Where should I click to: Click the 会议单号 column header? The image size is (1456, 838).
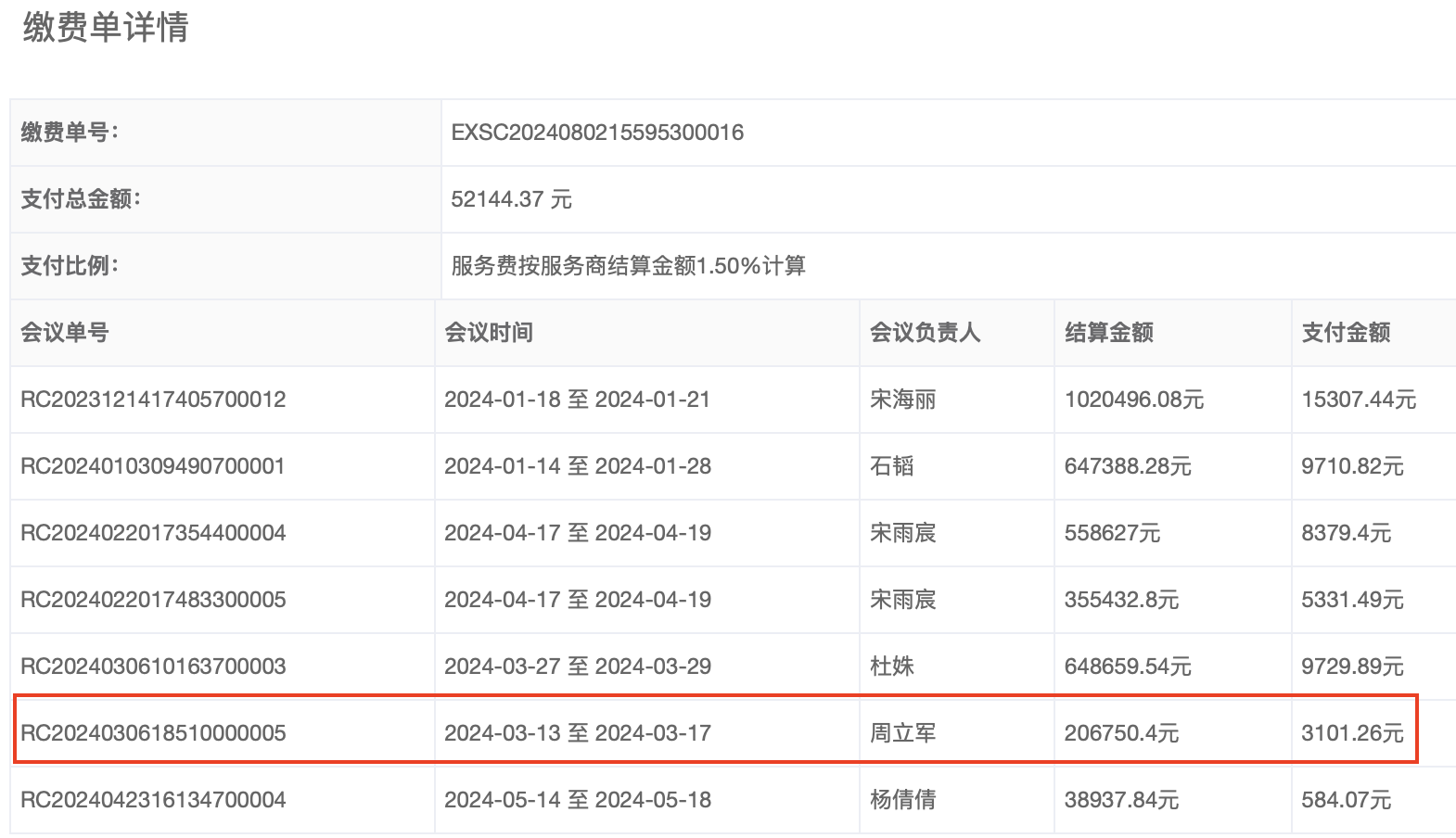[x=65, y=333]
